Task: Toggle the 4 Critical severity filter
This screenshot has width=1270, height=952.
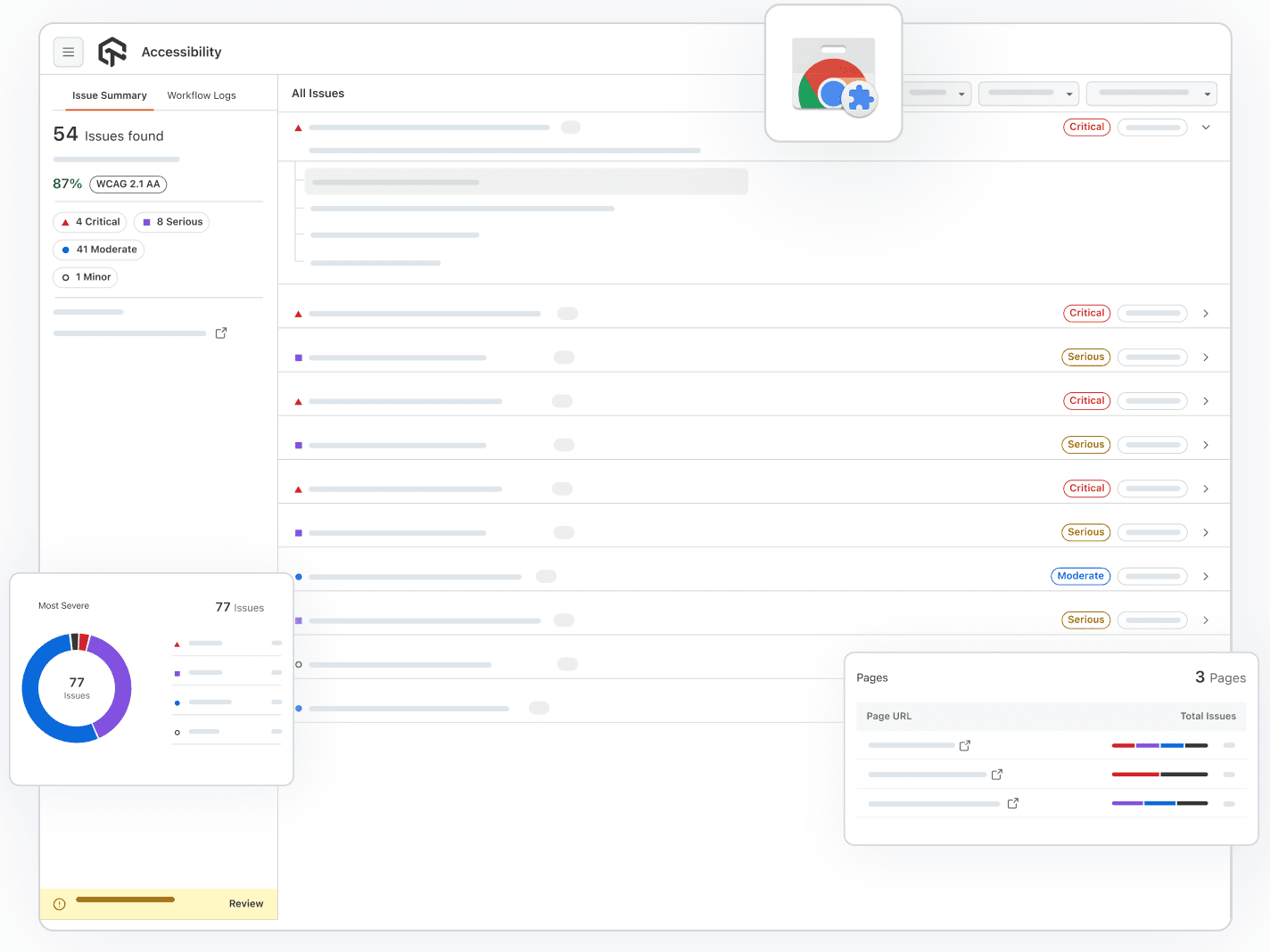Action: click(89, 222)
